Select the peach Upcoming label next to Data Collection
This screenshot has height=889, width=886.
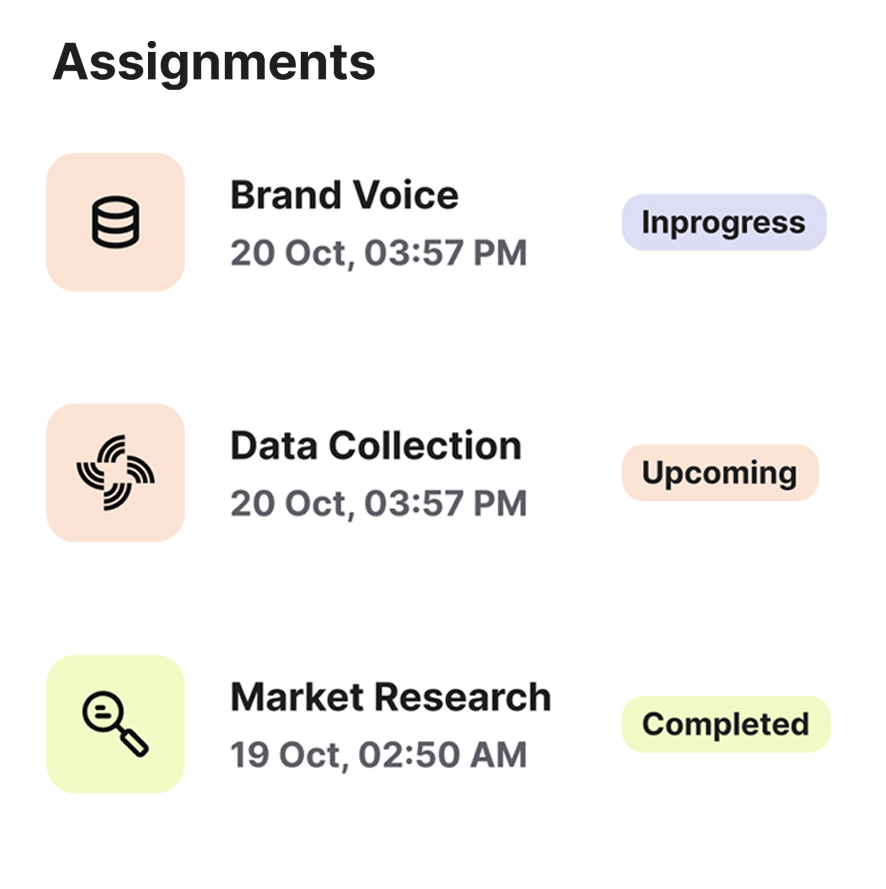tap(719, 473)
